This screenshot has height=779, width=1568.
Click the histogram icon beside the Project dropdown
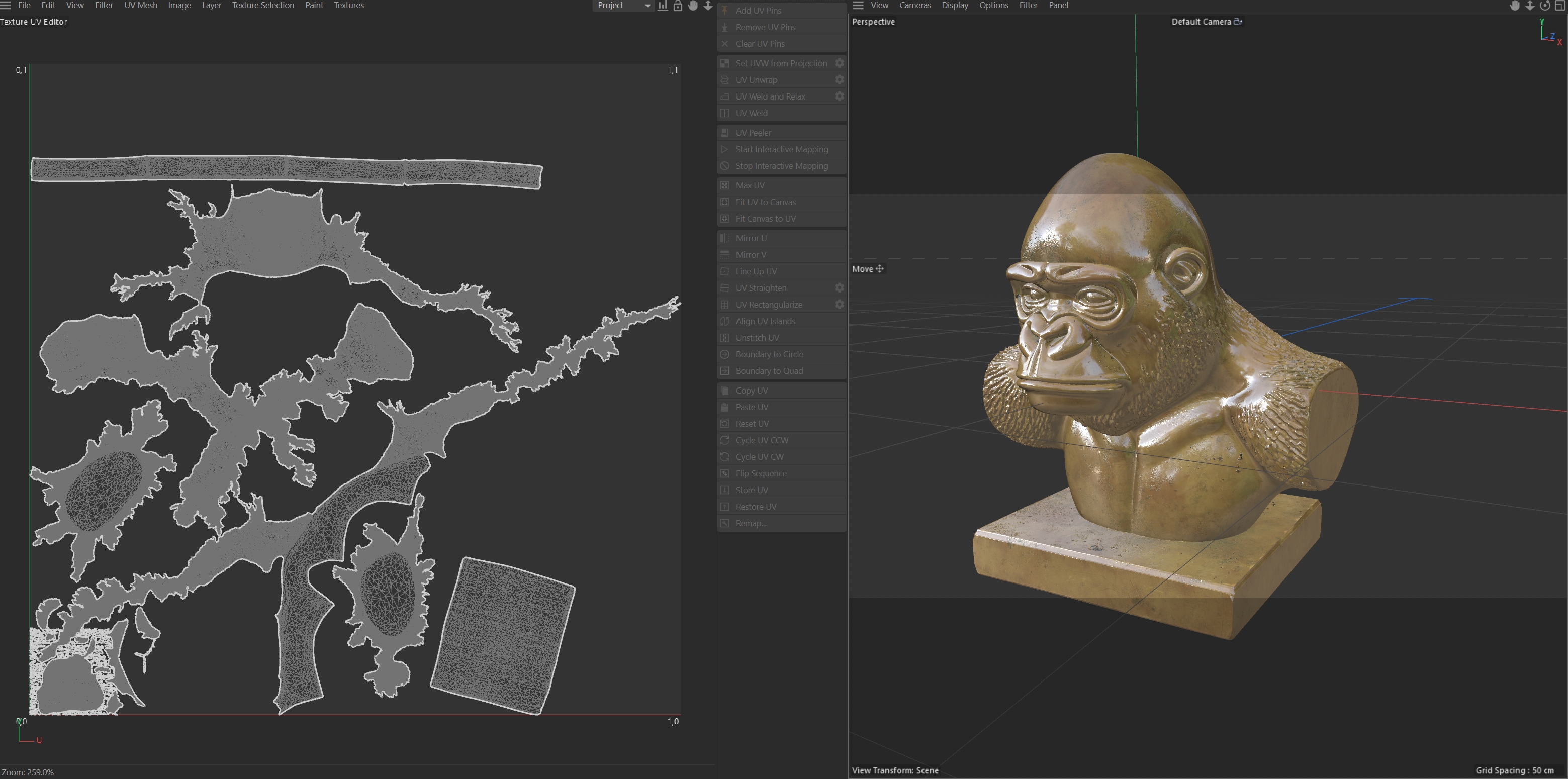[x=663, y=6]
